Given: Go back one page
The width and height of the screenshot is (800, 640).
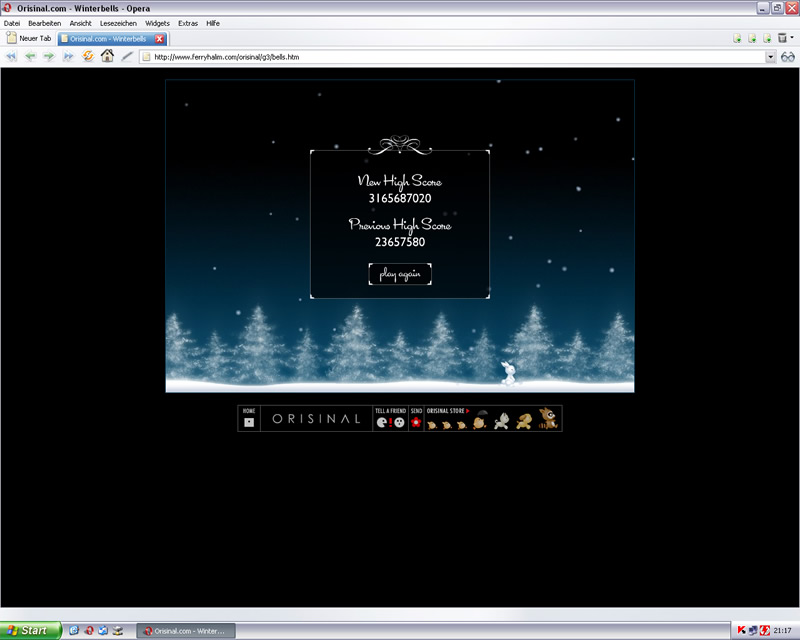Looking at the screenshot, I should 30,57.
